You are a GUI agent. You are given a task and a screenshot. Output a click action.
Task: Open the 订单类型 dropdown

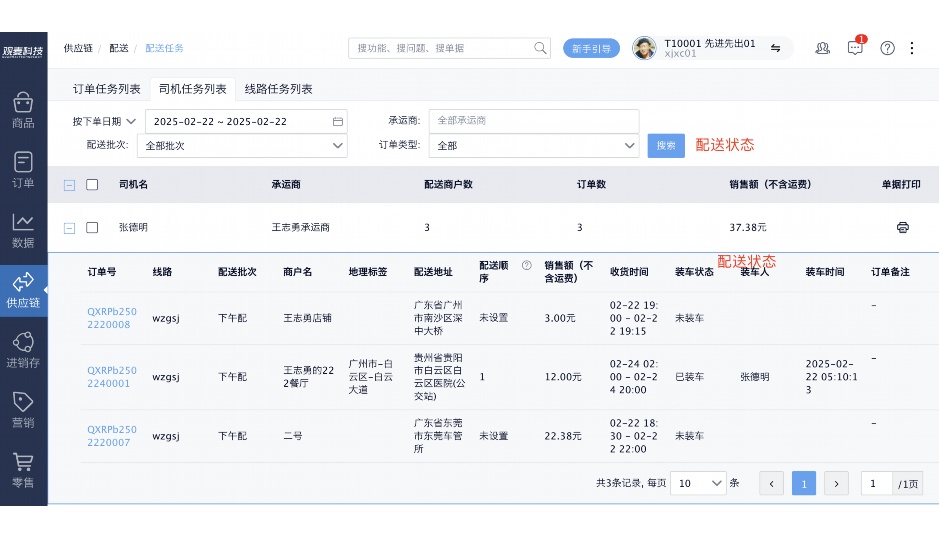pyautogui.click(x=533, y=146)
